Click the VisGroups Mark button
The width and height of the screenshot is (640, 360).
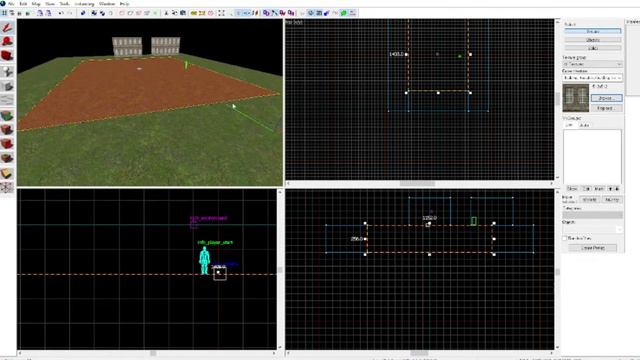(x=599, y=189)
